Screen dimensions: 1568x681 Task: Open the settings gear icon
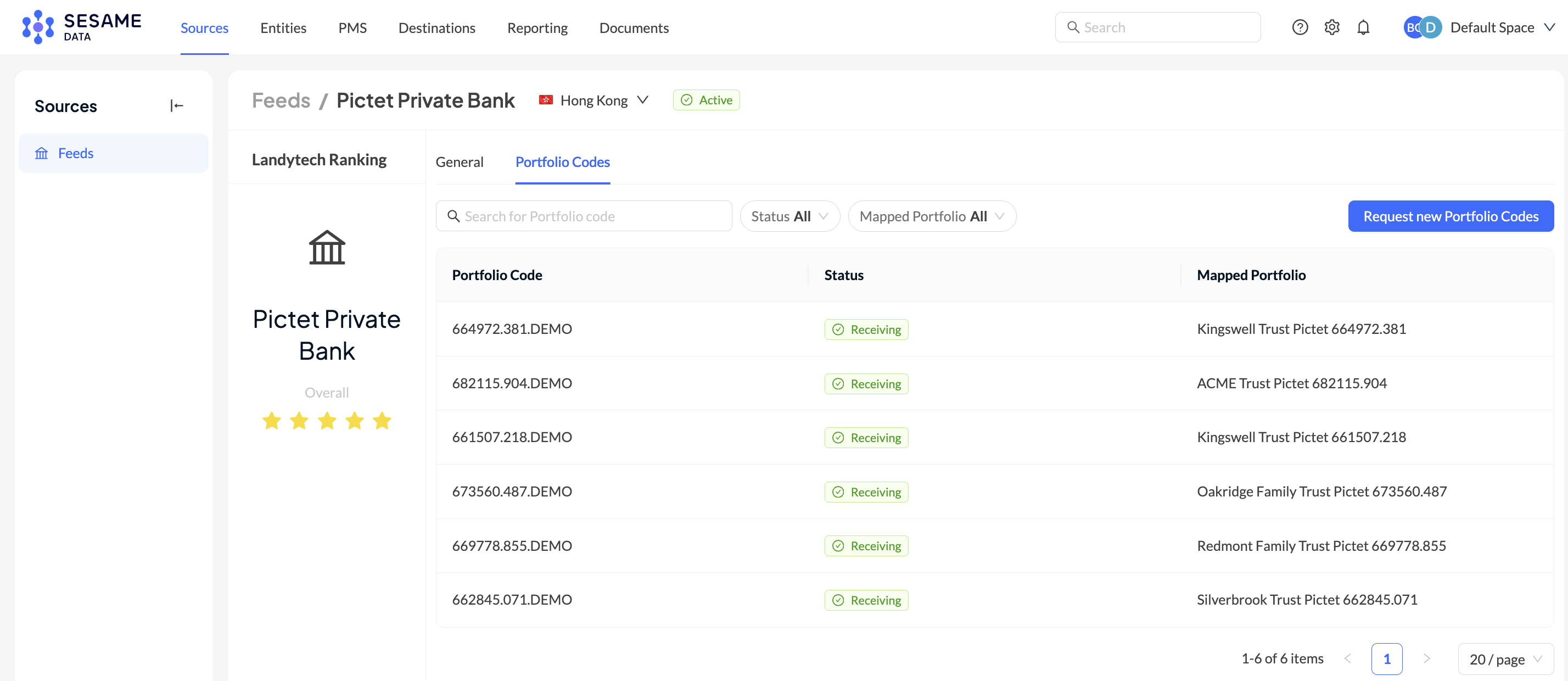1331,27
